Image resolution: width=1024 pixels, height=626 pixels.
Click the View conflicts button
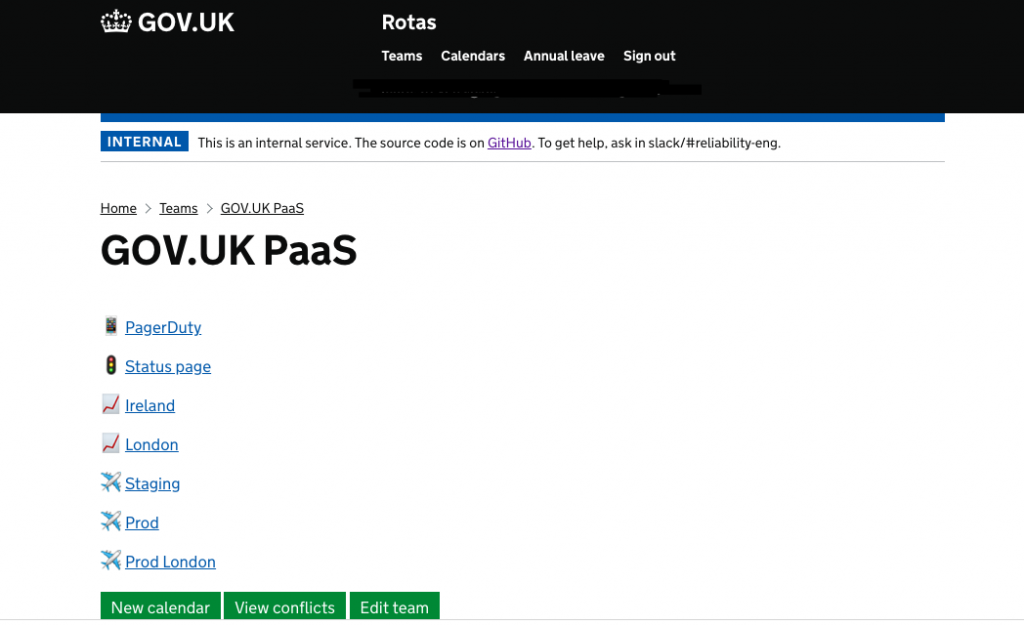pos(285,606)
